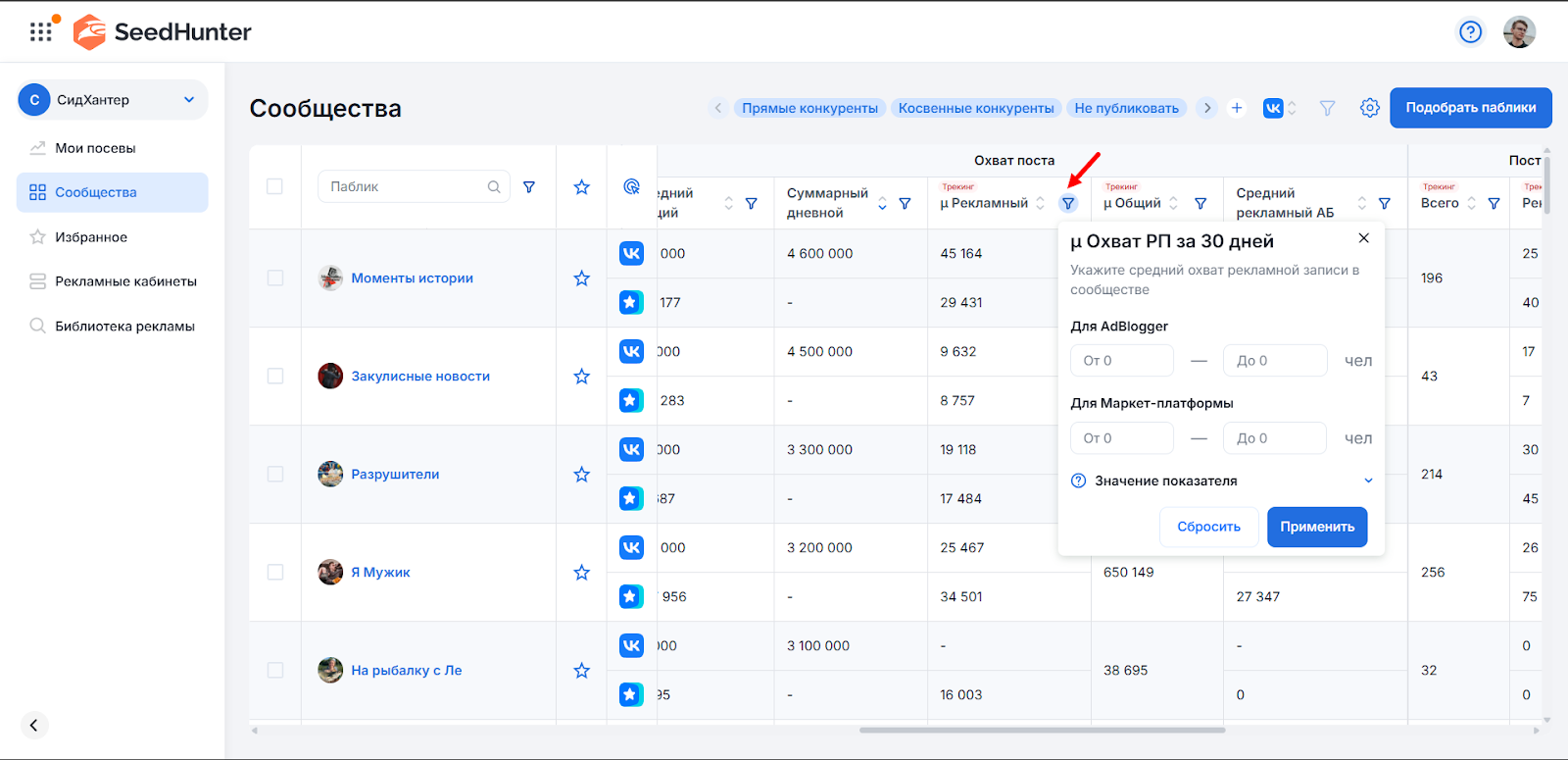Click the Подобрать паблики button

pos(1470,108)
